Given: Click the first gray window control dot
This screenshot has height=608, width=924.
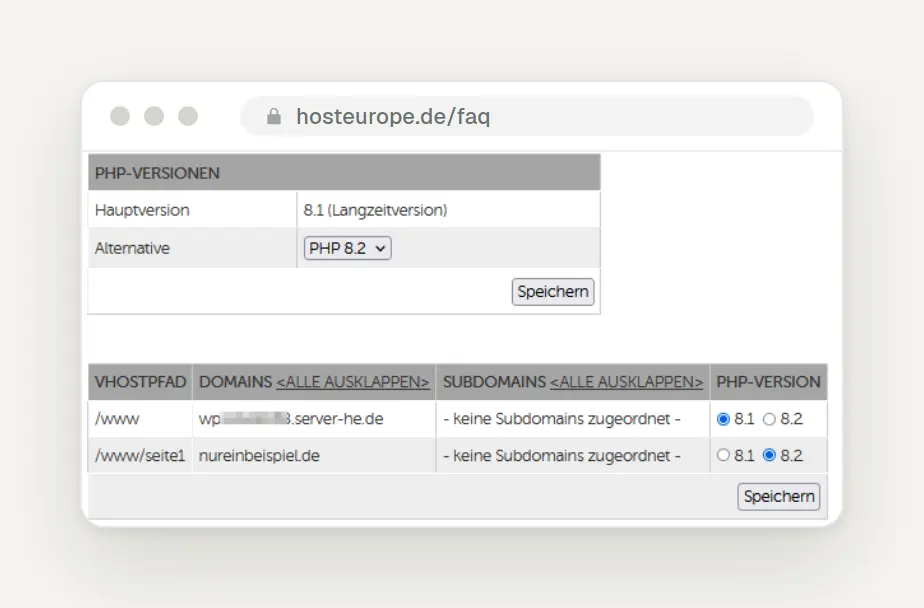Looking at the screenshot, I should pyautogui.click(x=120, y=116).
